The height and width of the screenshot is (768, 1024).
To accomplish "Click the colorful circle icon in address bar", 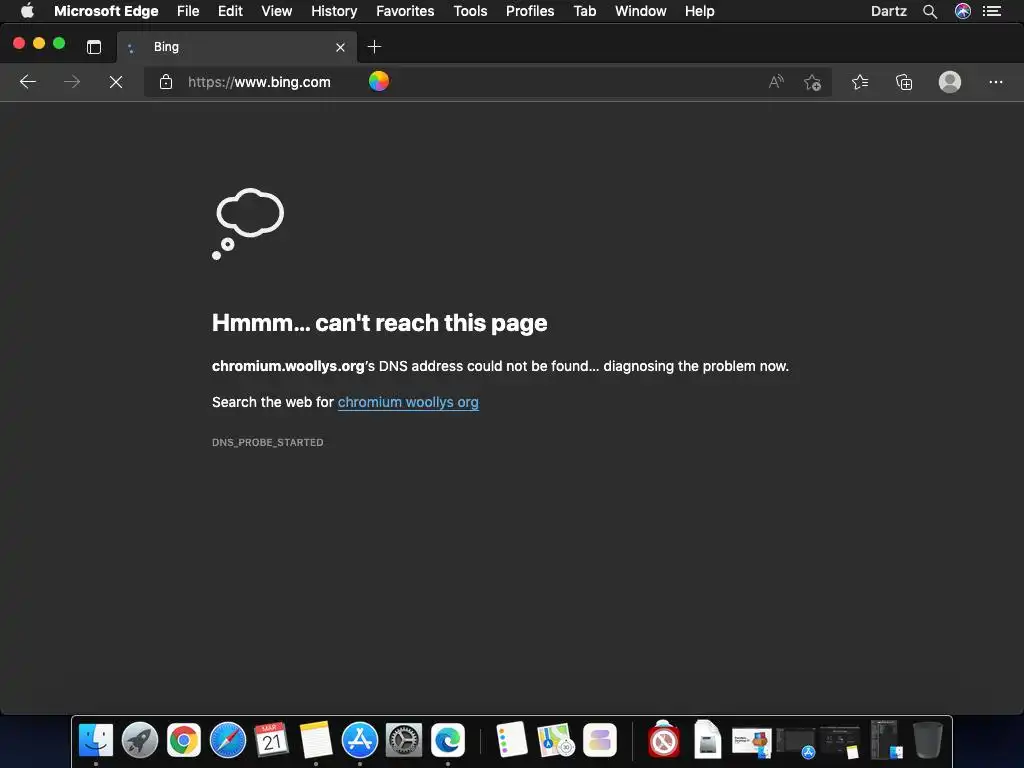I will click(x=379, y=81).
